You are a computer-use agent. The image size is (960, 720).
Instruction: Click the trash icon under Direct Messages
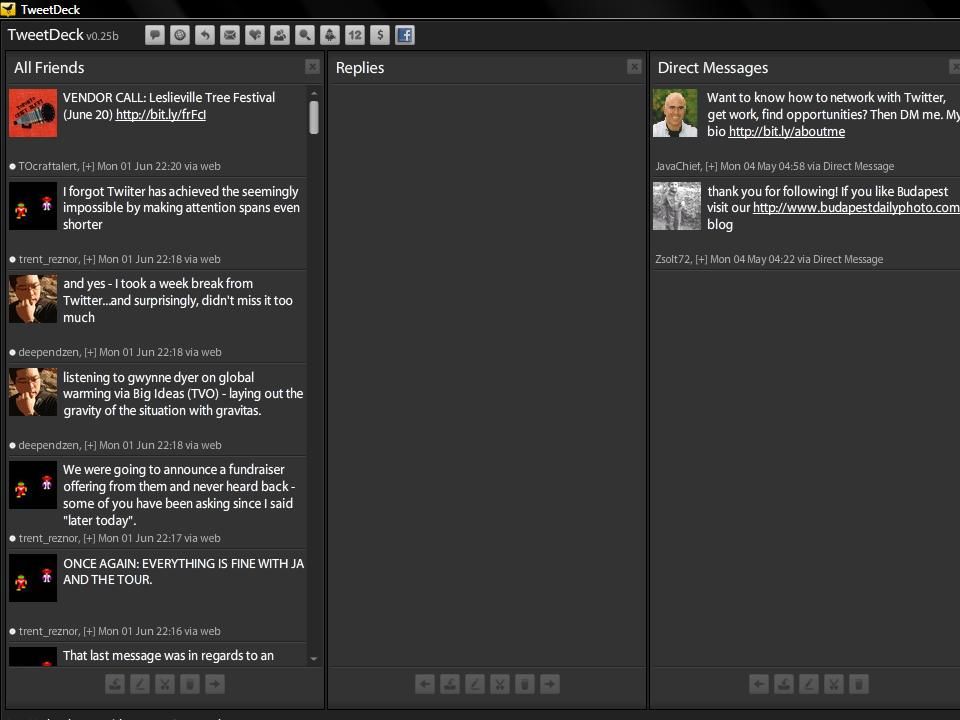click(859, 684)
